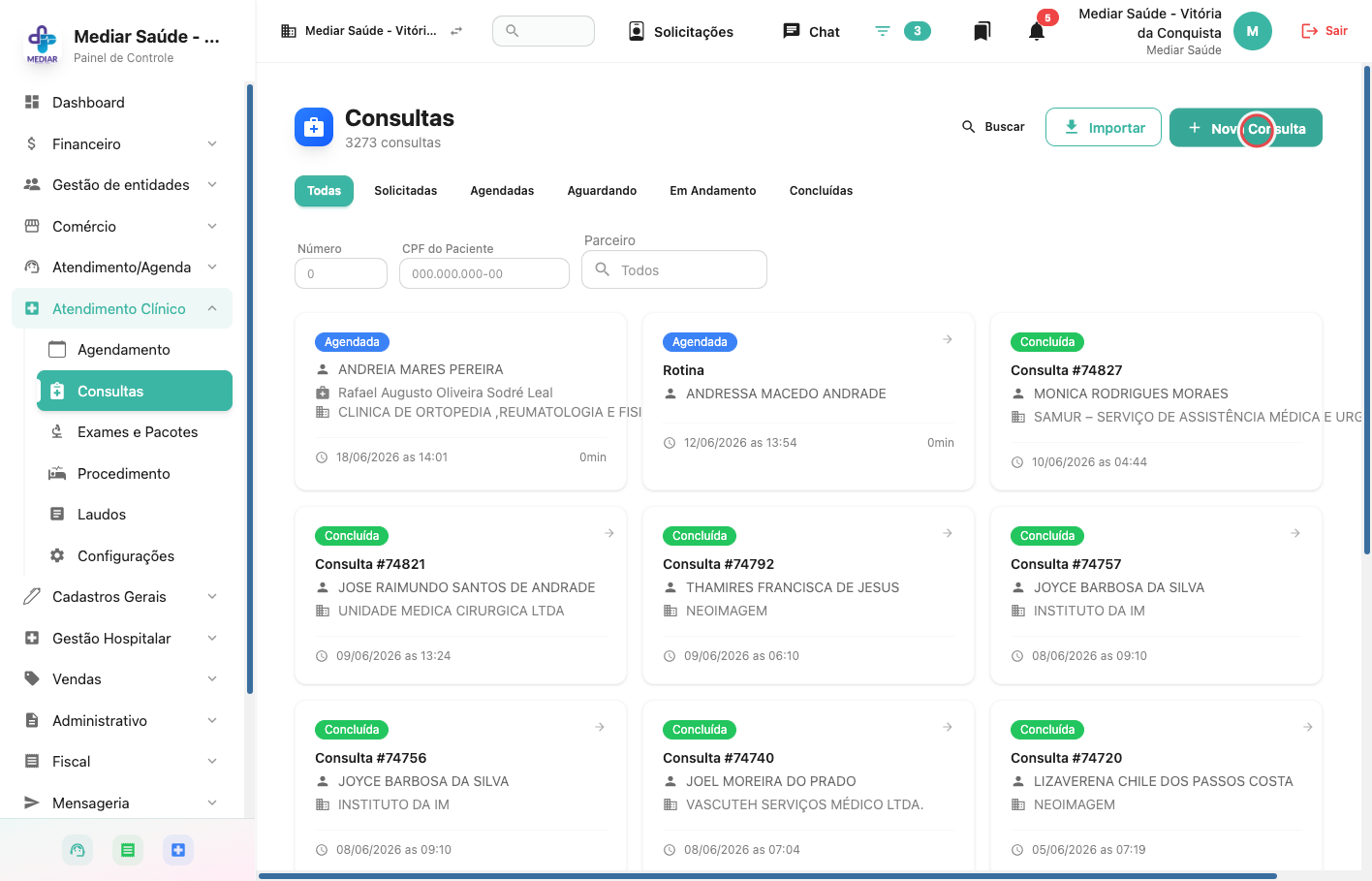1372x881 pixels.
Task: Click the Laudos document icon
Action: click(57, 514)
